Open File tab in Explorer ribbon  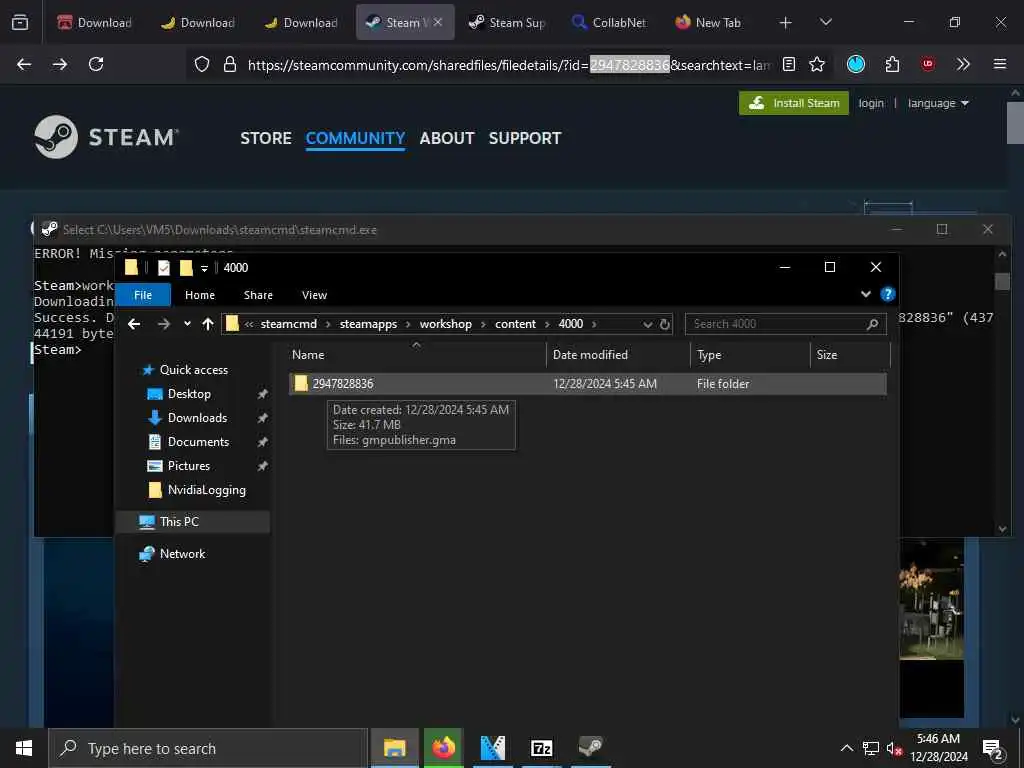[142, 295]
